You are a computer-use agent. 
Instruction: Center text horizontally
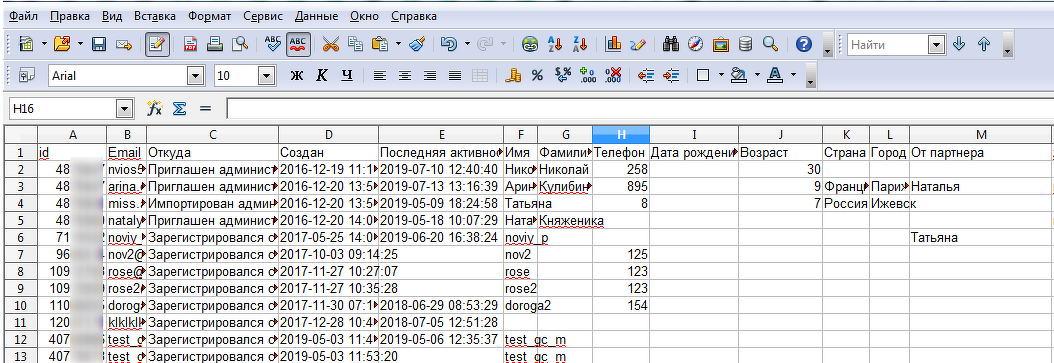[x=405, y=75]
